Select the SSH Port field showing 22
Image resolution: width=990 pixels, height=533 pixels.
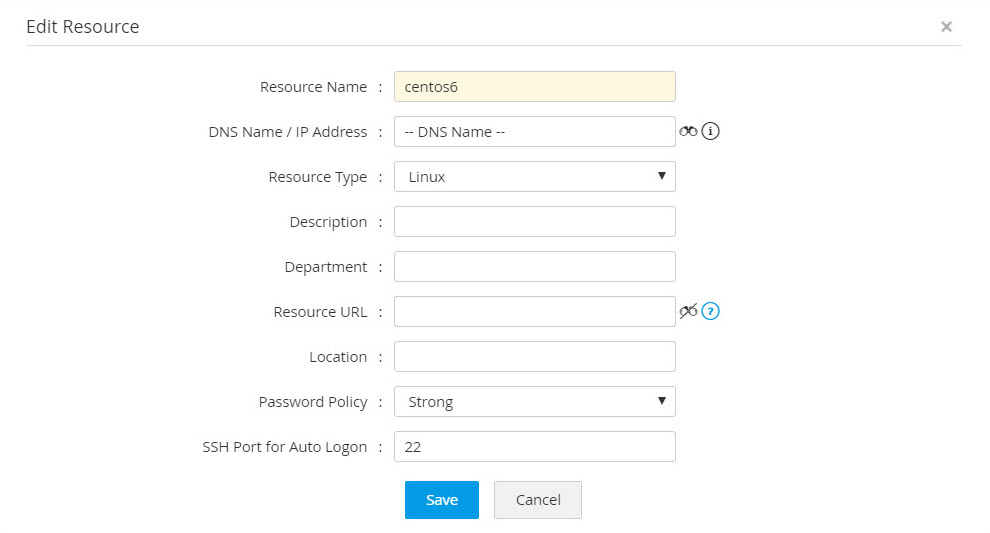(x=534, y=447)
